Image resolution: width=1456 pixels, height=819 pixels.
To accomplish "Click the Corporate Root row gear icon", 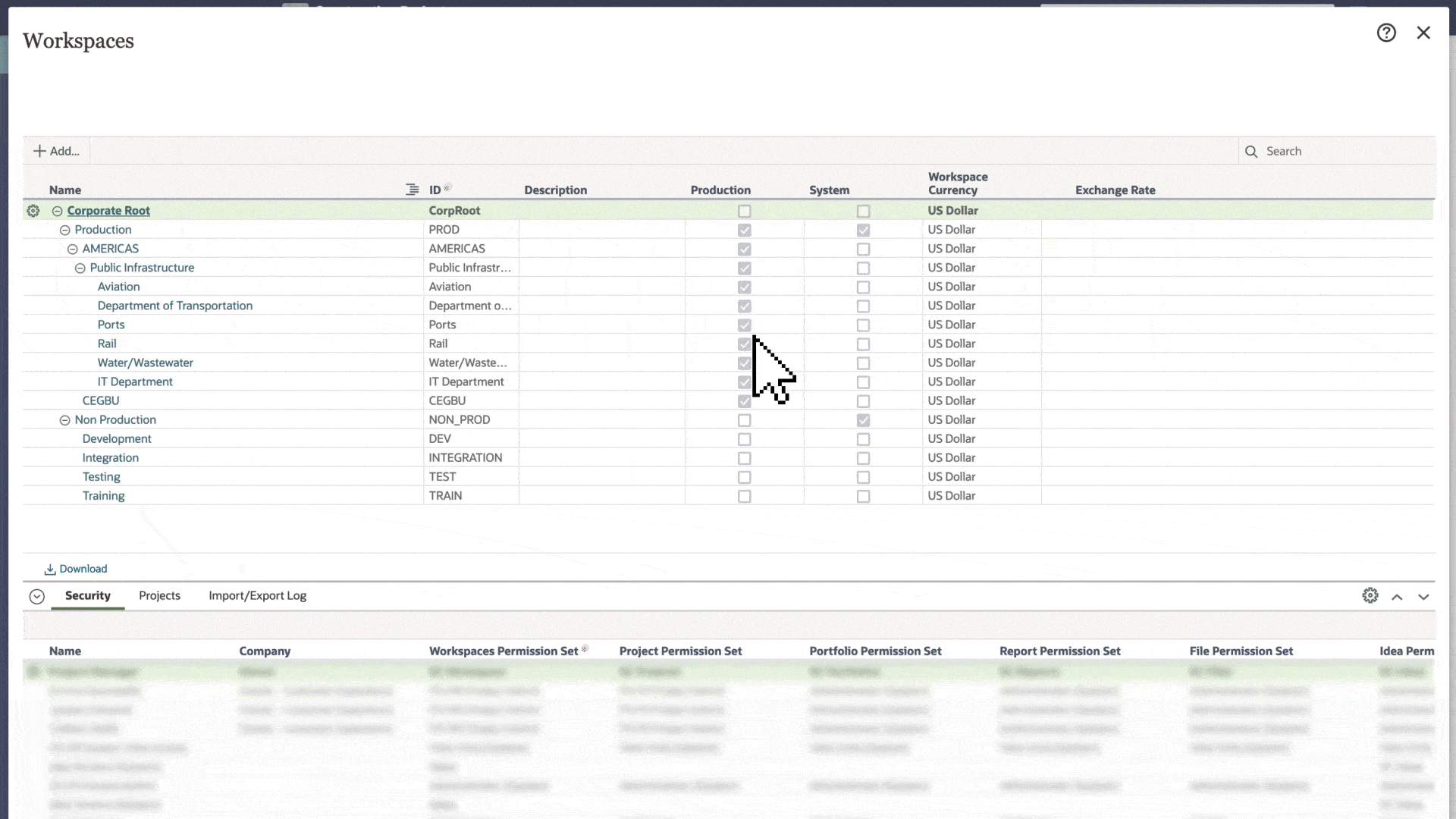I will (x=33, y=211).
